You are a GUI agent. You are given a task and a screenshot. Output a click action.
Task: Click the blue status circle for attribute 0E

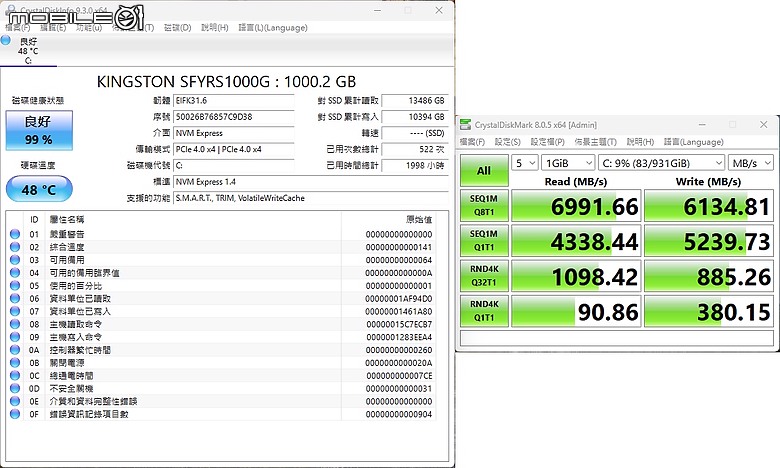tap(15, 401)
